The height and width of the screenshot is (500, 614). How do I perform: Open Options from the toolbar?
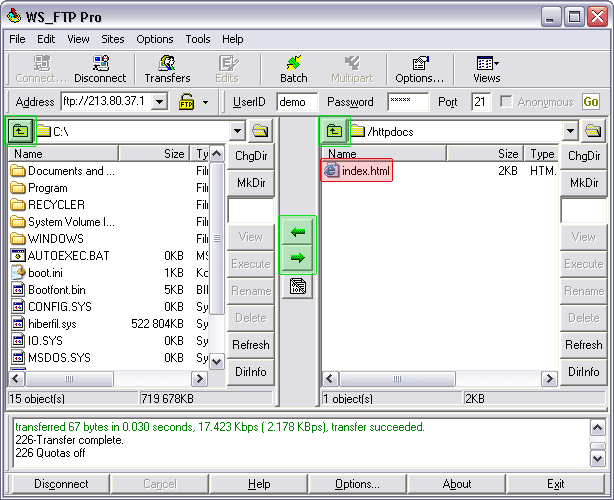(419, 69)
